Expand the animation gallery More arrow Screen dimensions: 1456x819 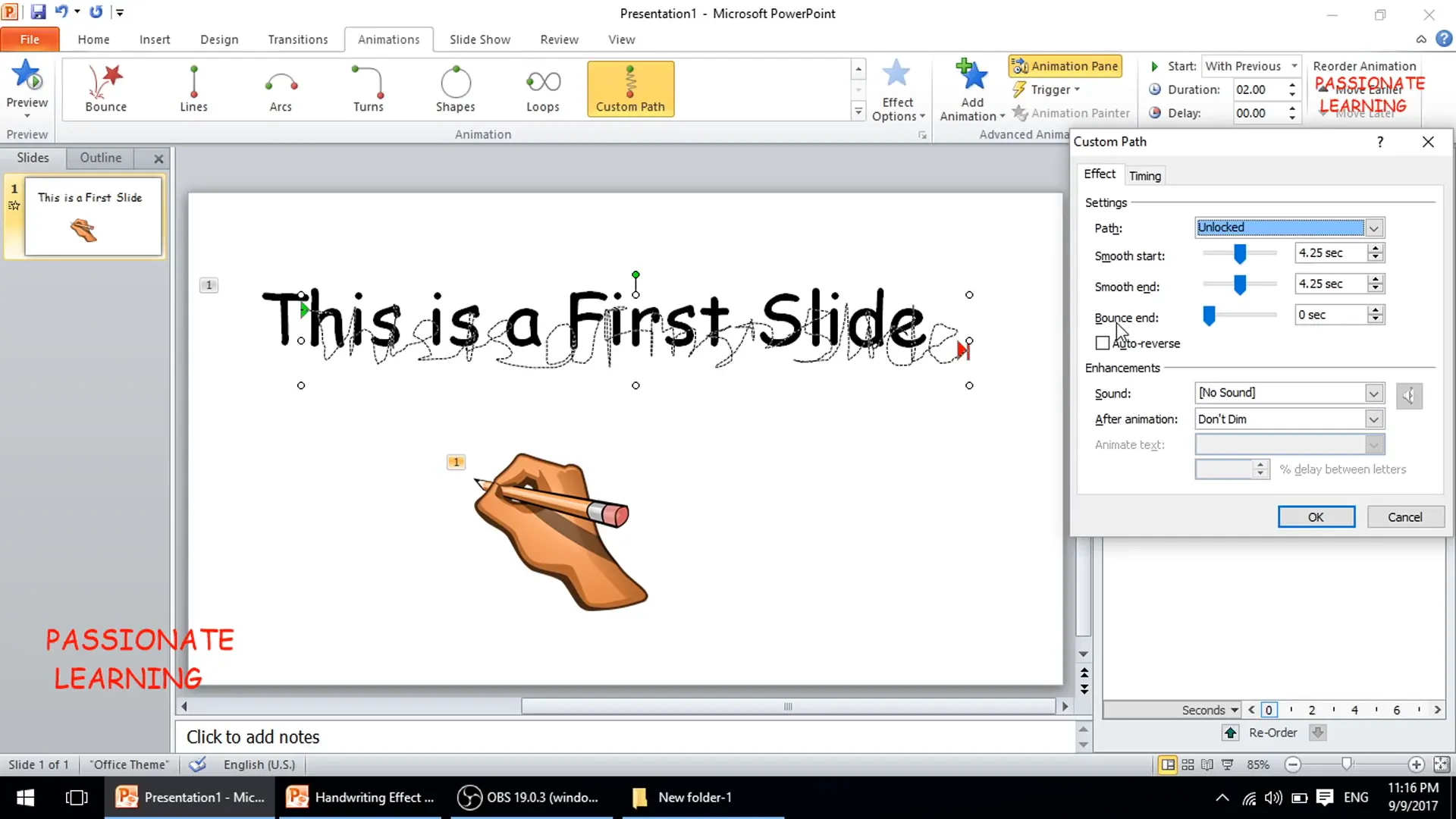click(x=858, y=111)
